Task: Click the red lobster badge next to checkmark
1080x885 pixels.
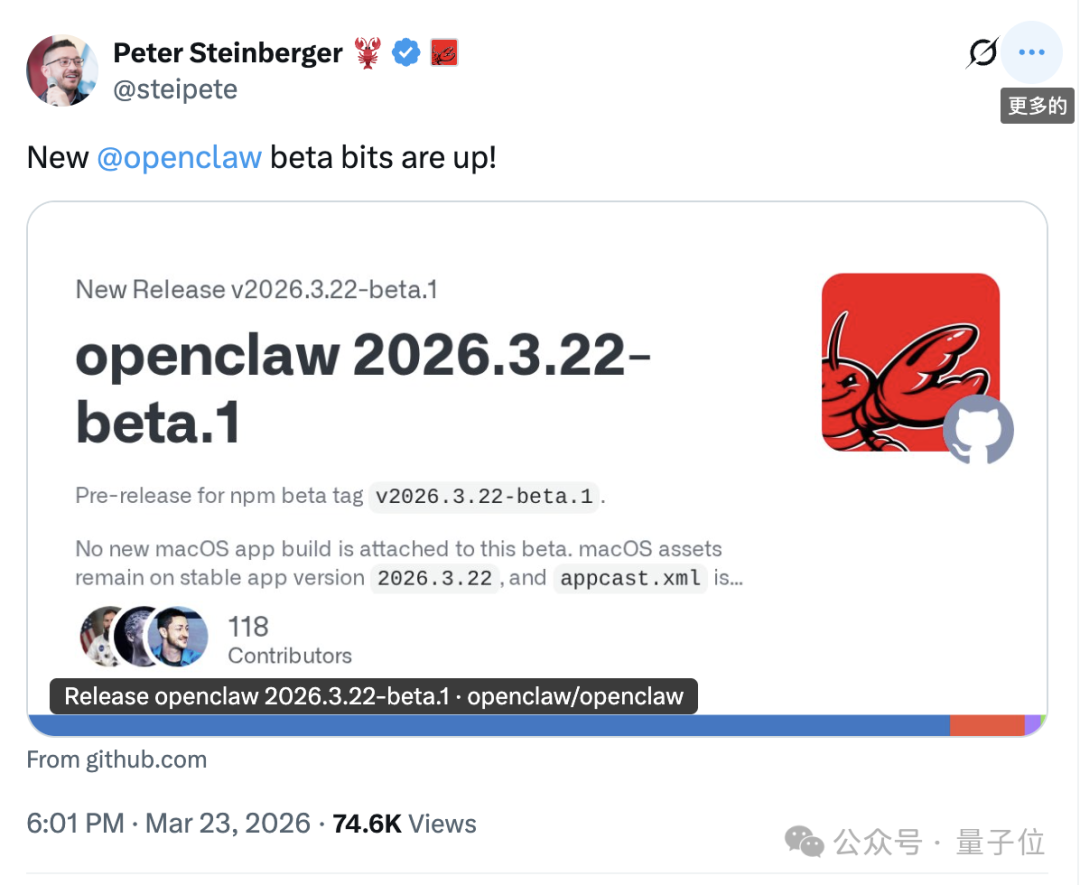Action: pos(443,52)
